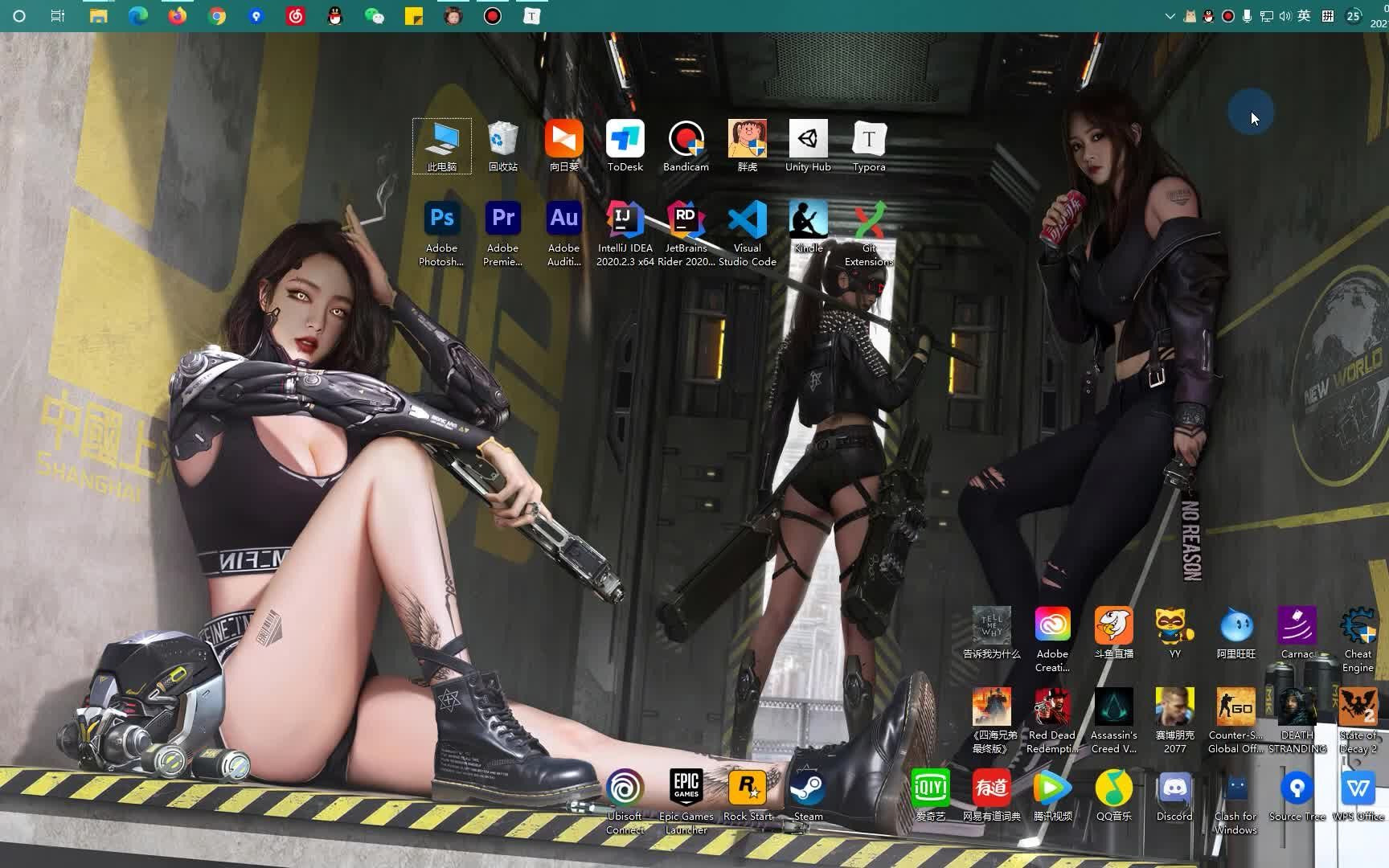Open the Typora desktop shortcut
Viewport: 1389px width, 868px height.
click(x=870, y=146)
